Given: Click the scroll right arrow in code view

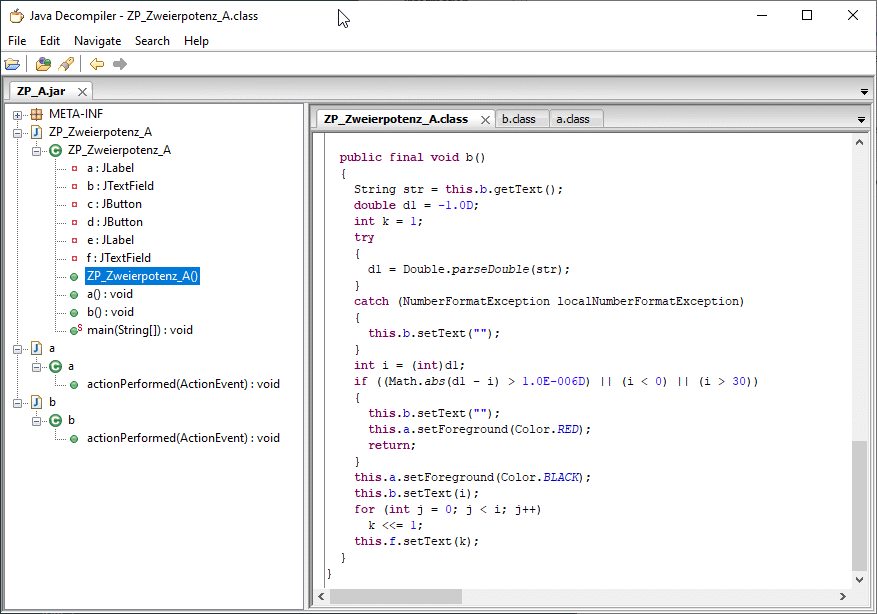Looking at the screenshot, I should coord(843,597).
